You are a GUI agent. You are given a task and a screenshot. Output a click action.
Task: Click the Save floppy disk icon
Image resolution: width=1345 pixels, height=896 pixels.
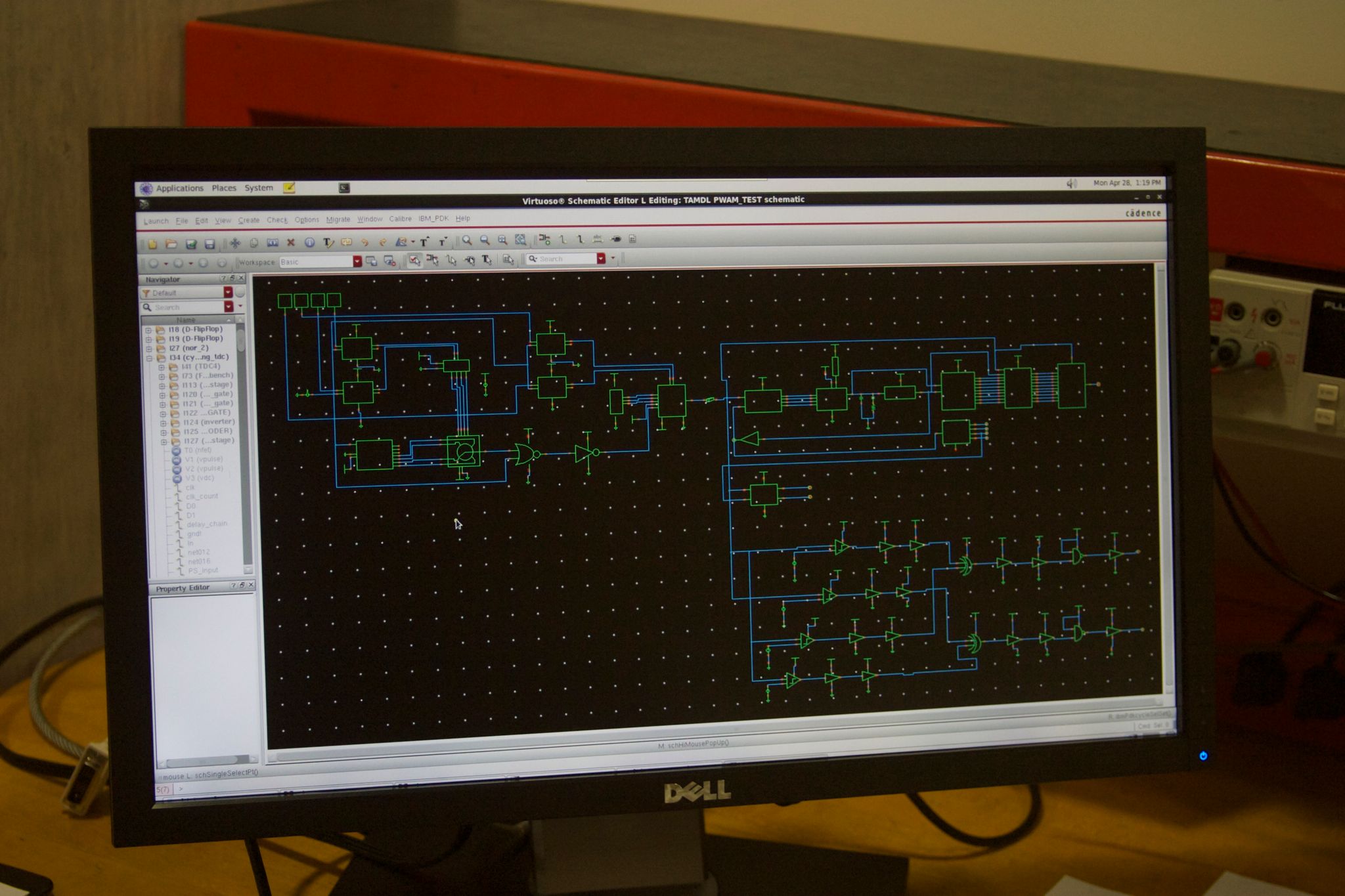coord(209,244)
